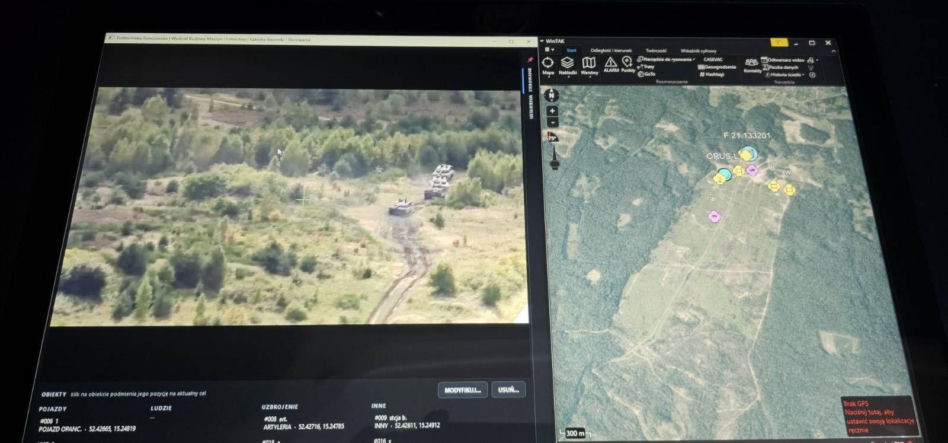The width and height of the screenshot is (948, 443).
Task: Select the ORUS-L yellow marker
Action: [746, 156]
